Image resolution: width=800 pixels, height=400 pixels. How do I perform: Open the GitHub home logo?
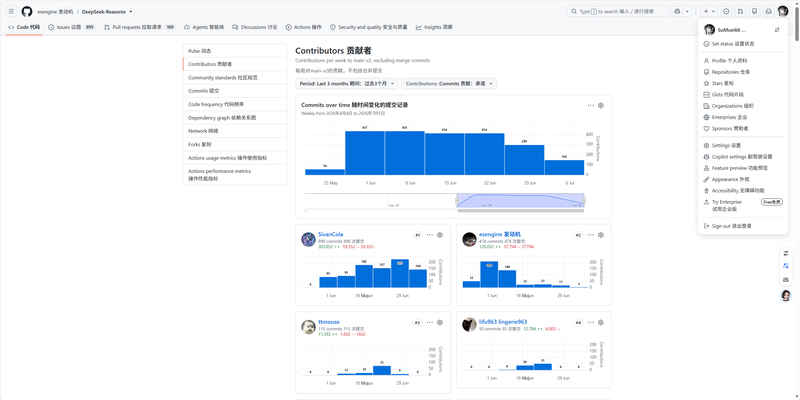pyautogui.click(x=27, y=11)
